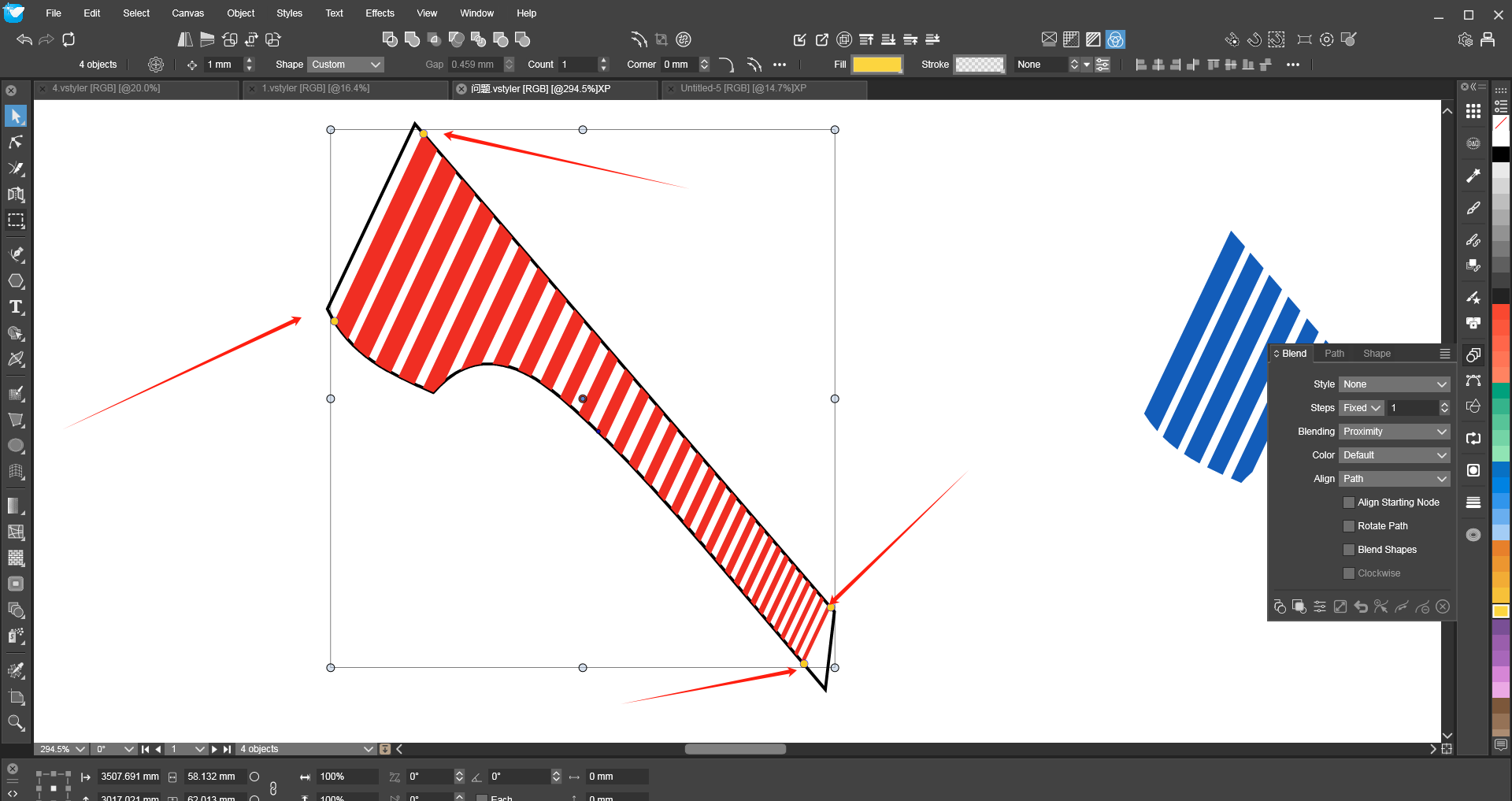The height and width of the screenshot is (801, 1512).
Task: Click the Corner radius input field
Action: [678, 65]
